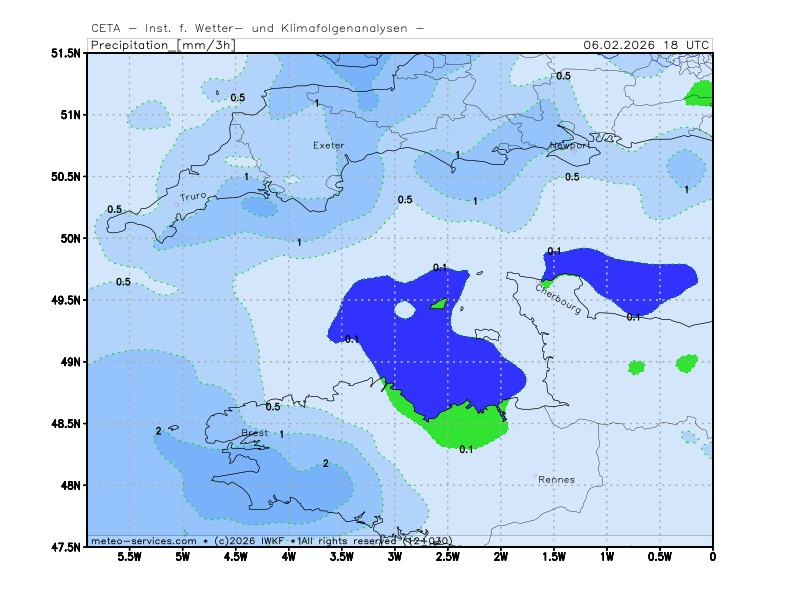Screen dimensions: 800x600
Task: Click the Precipitation [mm/3h] title label
Action: pyautogui.click(x=161, y=45)
